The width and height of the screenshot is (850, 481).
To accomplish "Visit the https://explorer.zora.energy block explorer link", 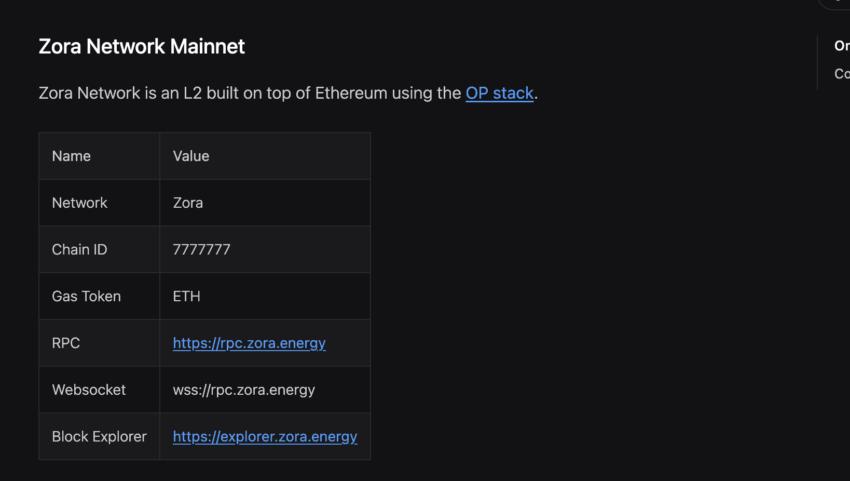I will click(x=264, y=436).
